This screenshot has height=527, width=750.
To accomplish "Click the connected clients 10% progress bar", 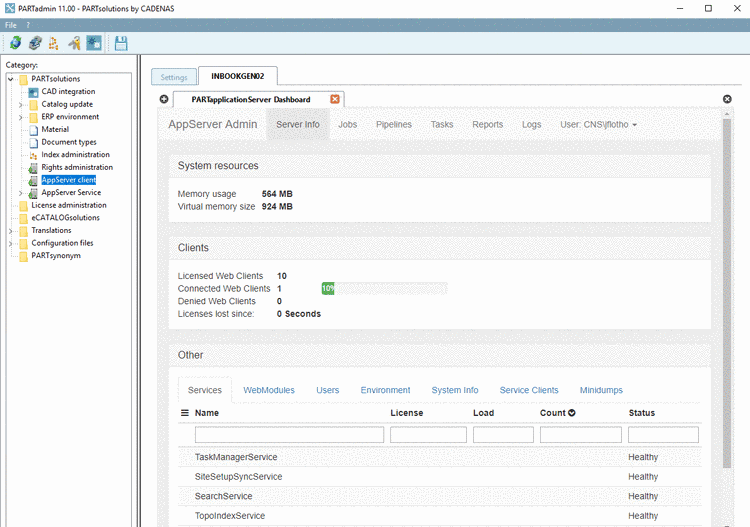I will (x=384, y=288).
